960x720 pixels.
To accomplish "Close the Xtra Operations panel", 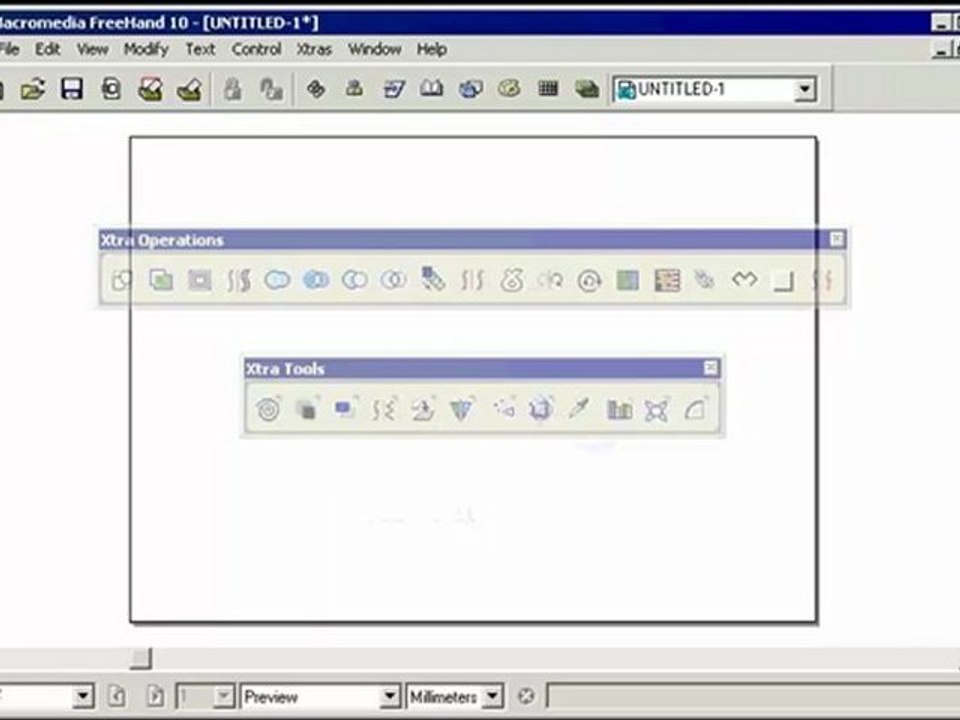I will (837, 239).
